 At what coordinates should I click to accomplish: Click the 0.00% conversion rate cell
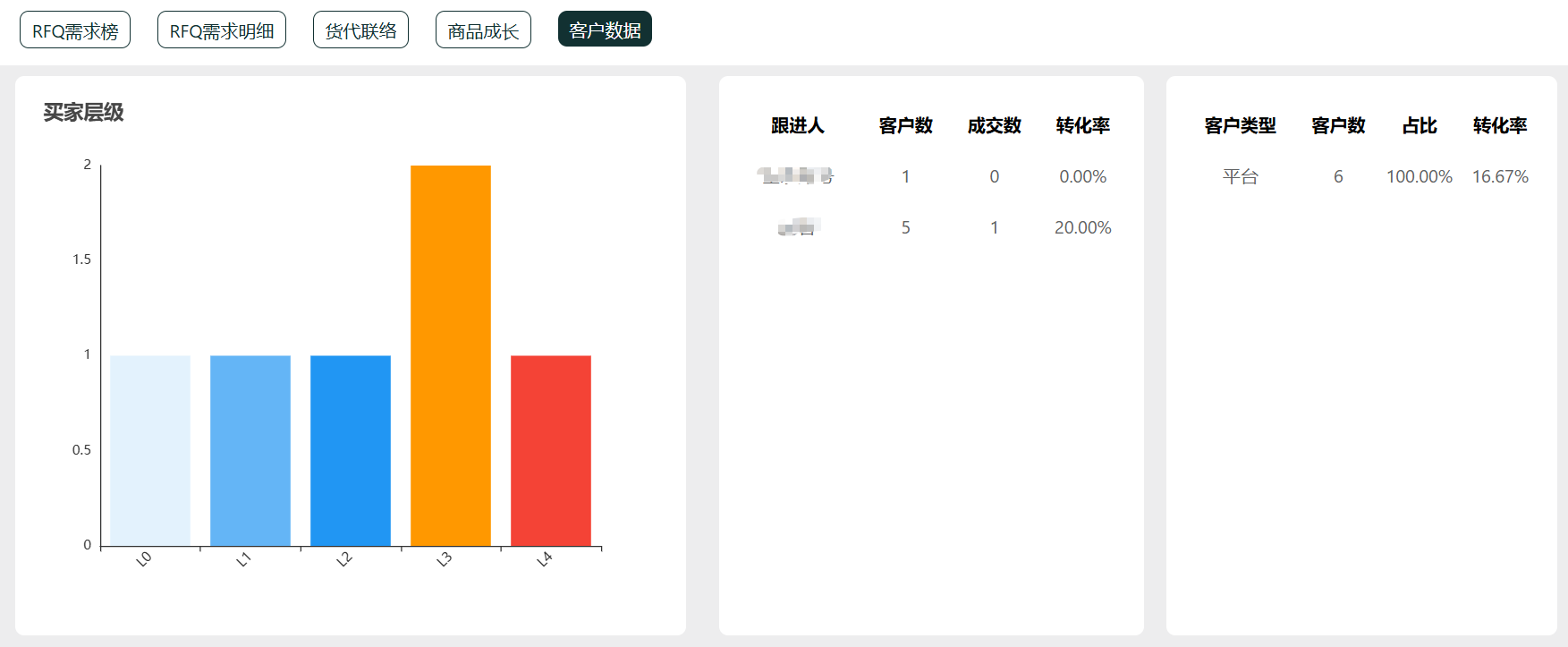[1082, 177]
